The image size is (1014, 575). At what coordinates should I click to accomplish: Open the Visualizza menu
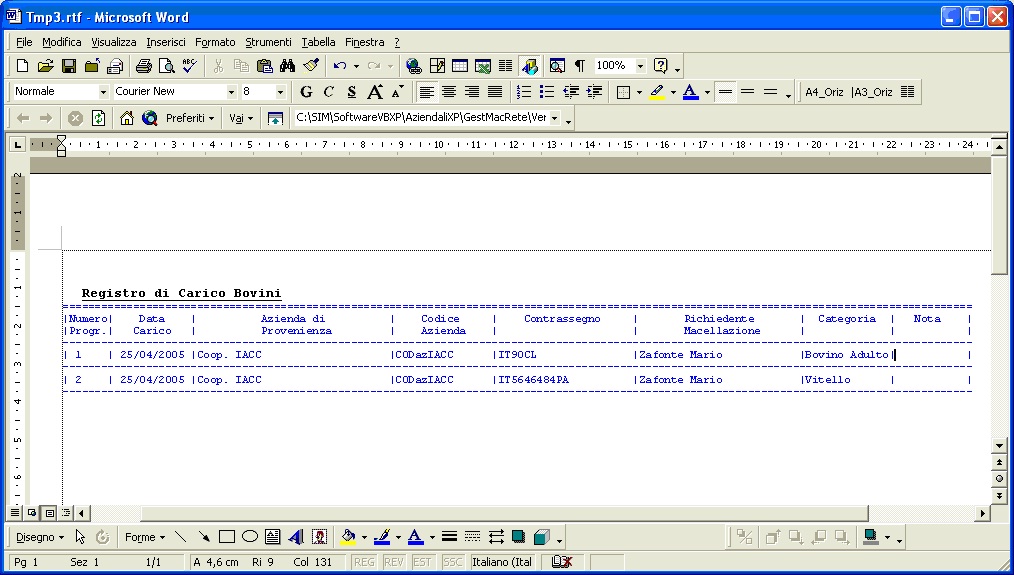coord(113,42)
